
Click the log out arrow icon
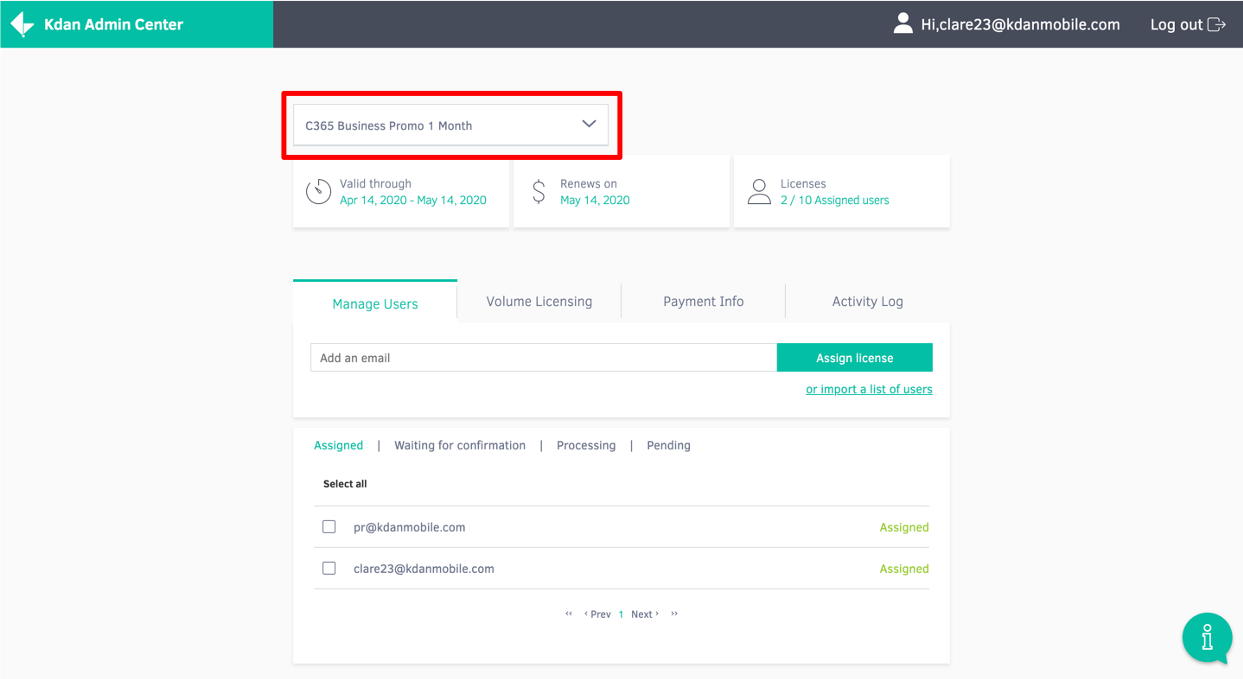click(1217, 25)
